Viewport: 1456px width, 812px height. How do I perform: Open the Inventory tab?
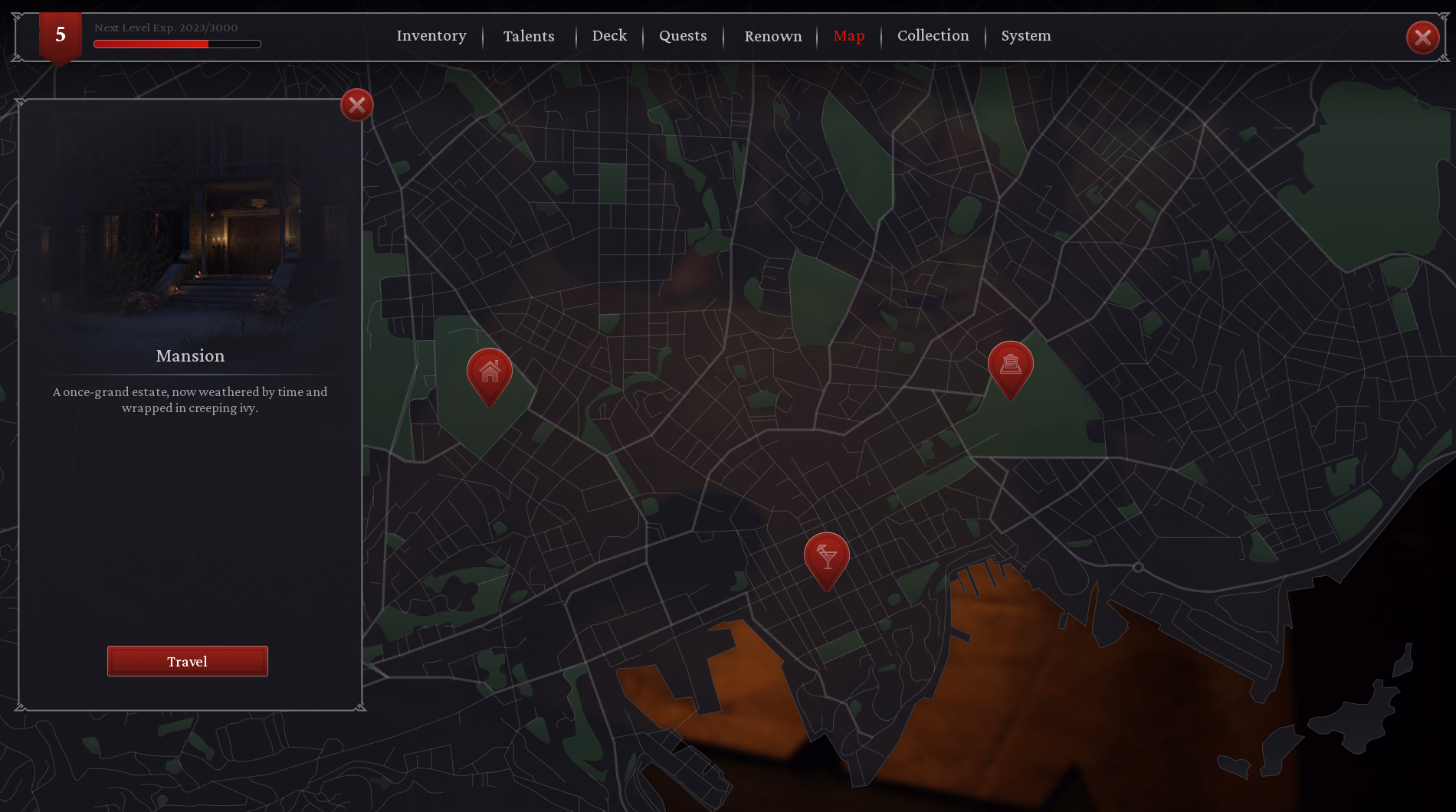[431, 36]
